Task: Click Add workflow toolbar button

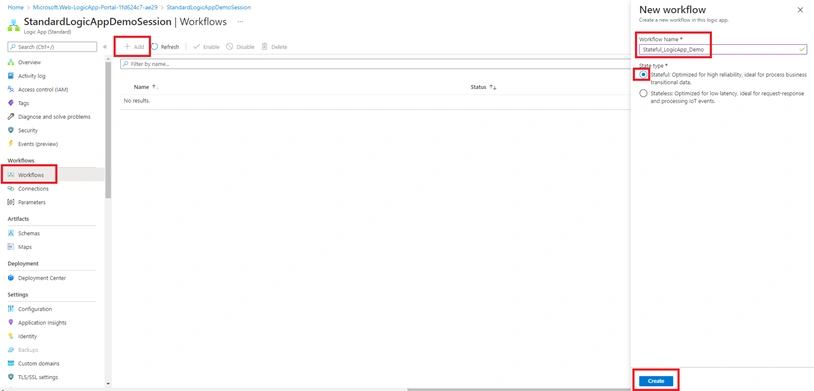Action: [133, 47]
